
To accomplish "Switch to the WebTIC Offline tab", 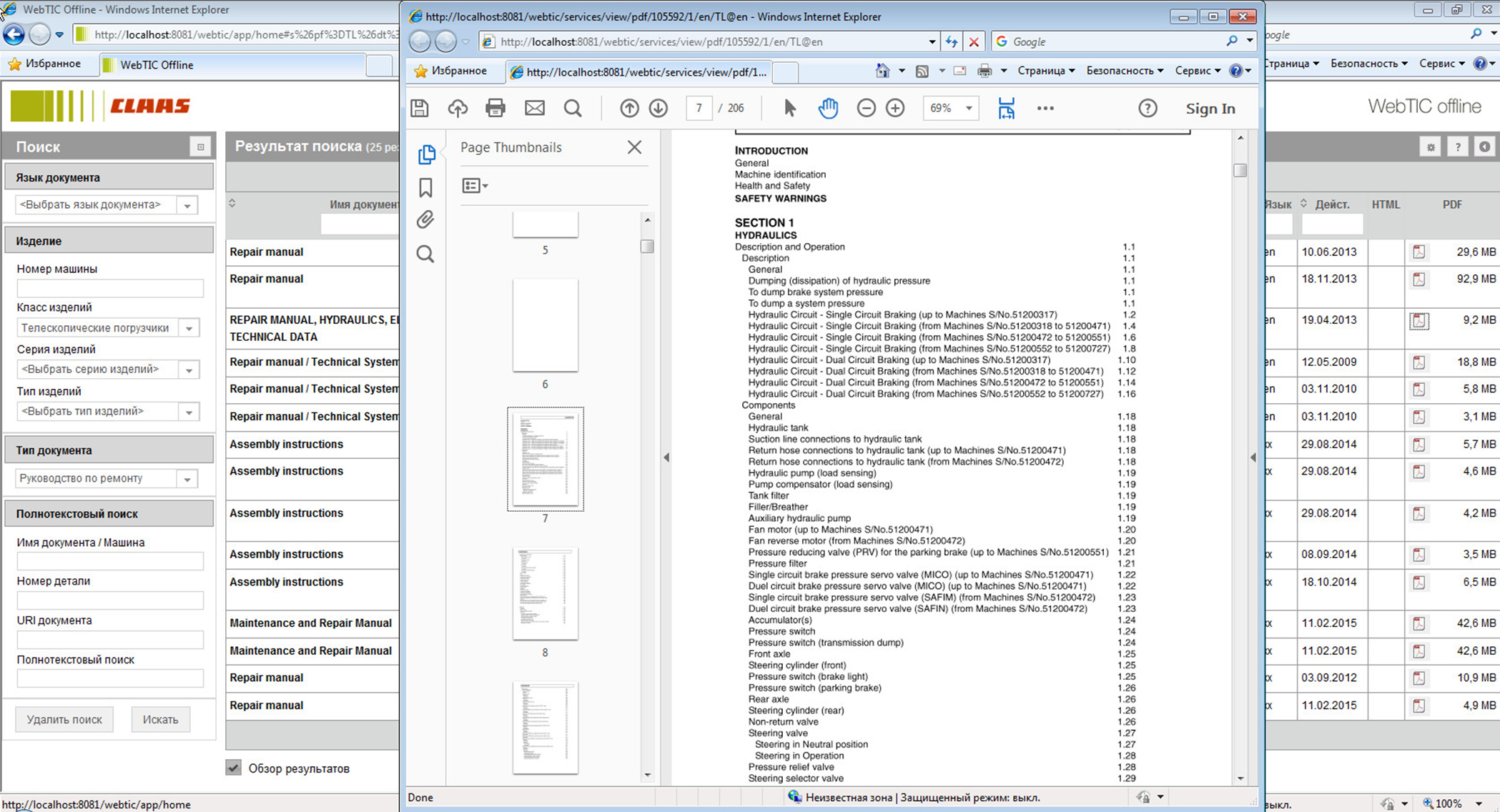I will tap(156, 65).
